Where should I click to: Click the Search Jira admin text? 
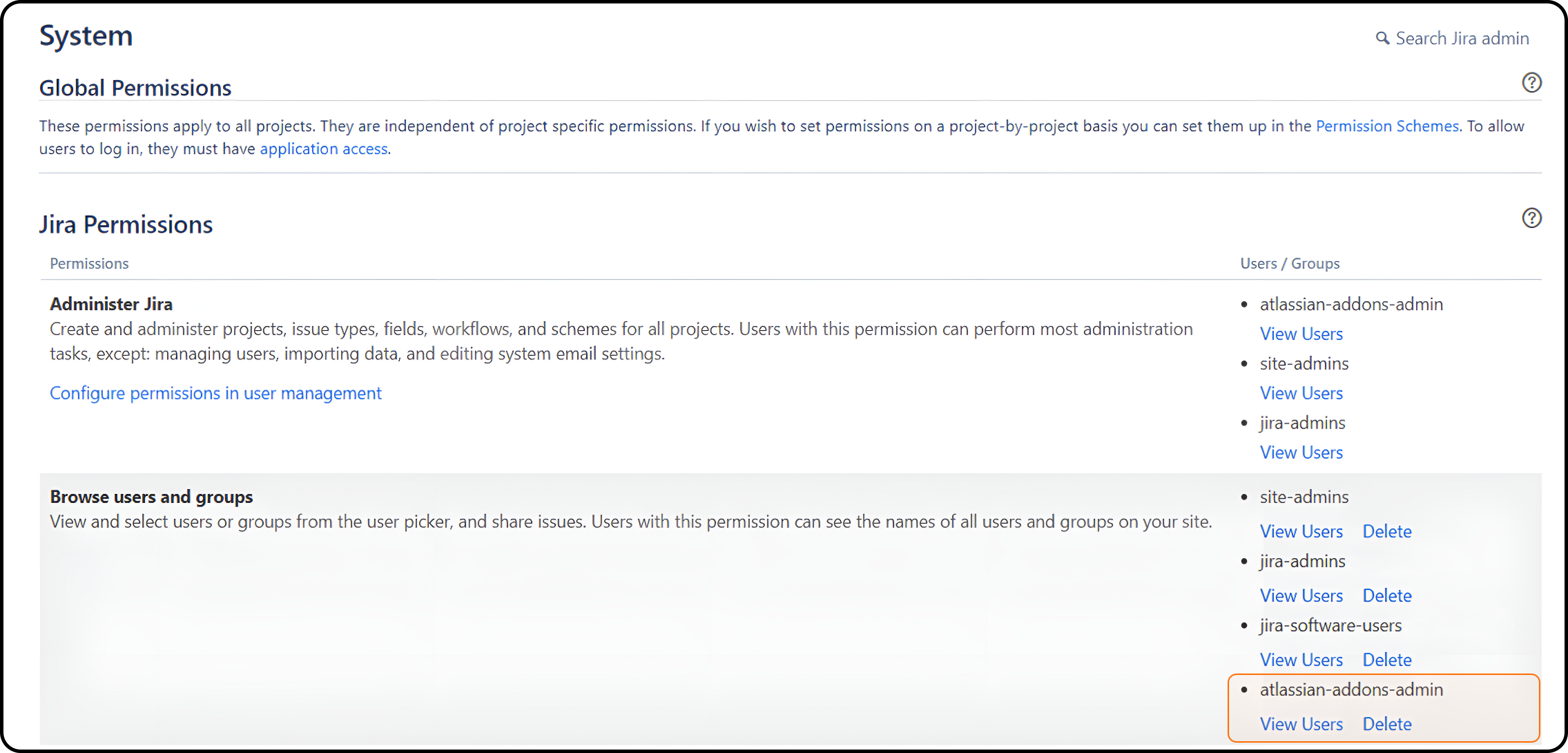click(1461, 38)
